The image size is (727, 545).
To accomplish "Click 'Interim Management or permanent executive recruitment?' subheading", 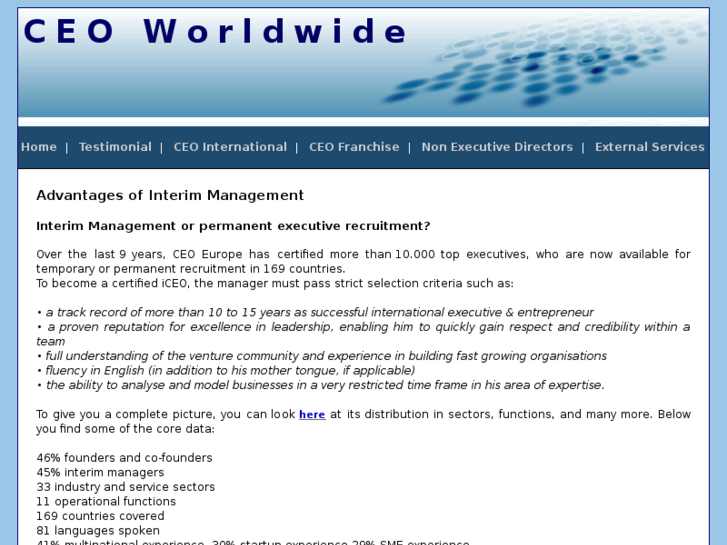I will (233, 226).
